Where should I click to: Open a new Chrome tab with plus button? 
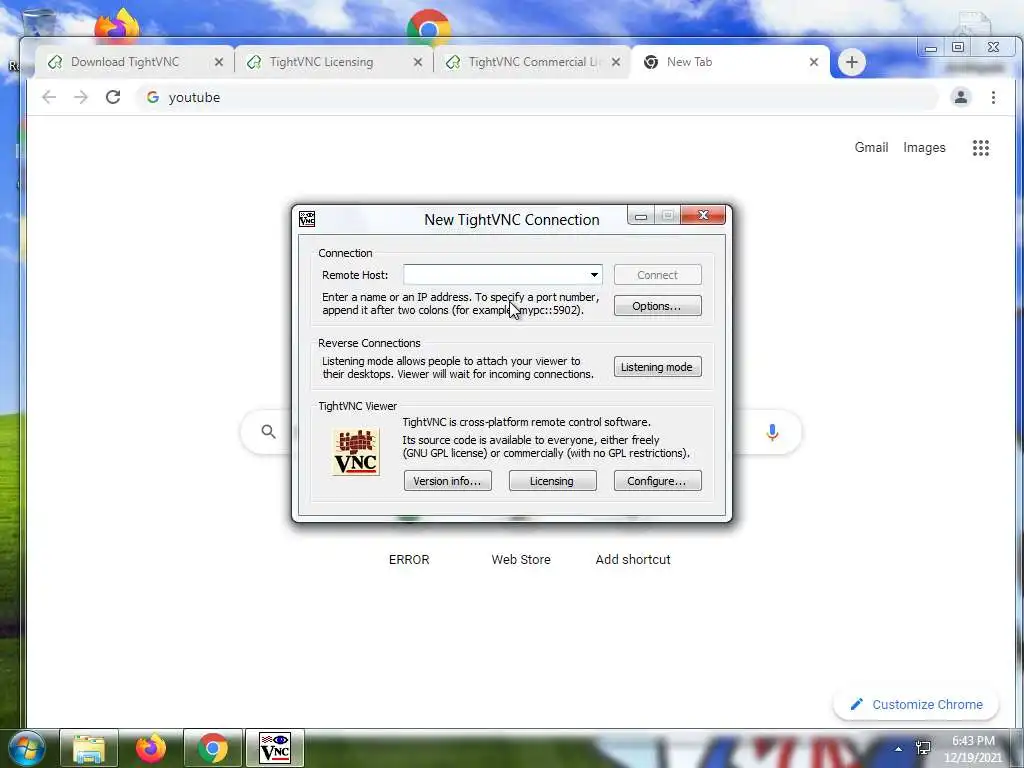(x=852, y=62)
